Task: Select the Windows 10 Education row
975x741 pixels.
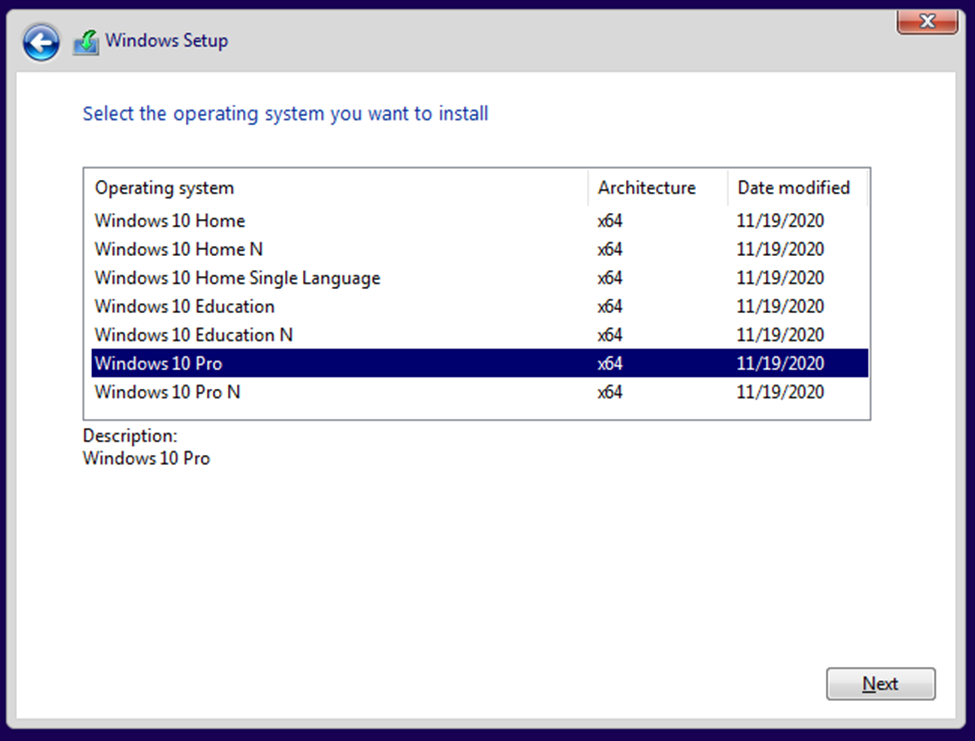Action: click(479, 306)
